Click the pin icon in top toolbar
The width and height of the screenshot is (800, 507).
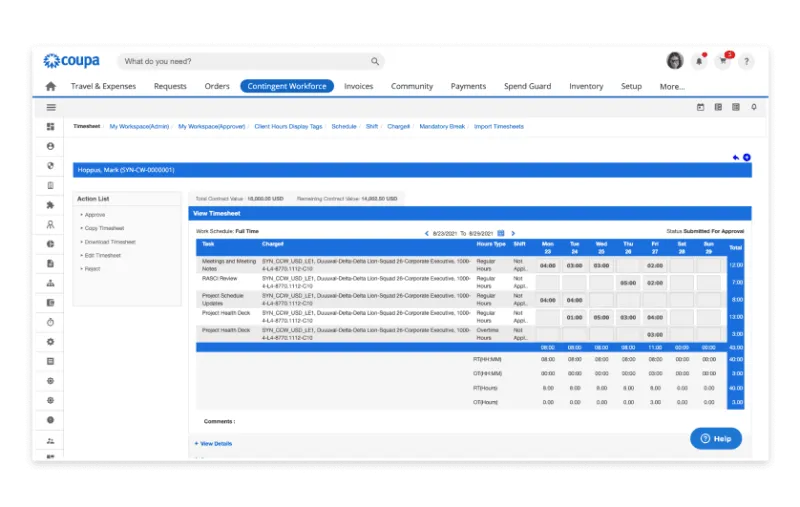click(754, 107)
